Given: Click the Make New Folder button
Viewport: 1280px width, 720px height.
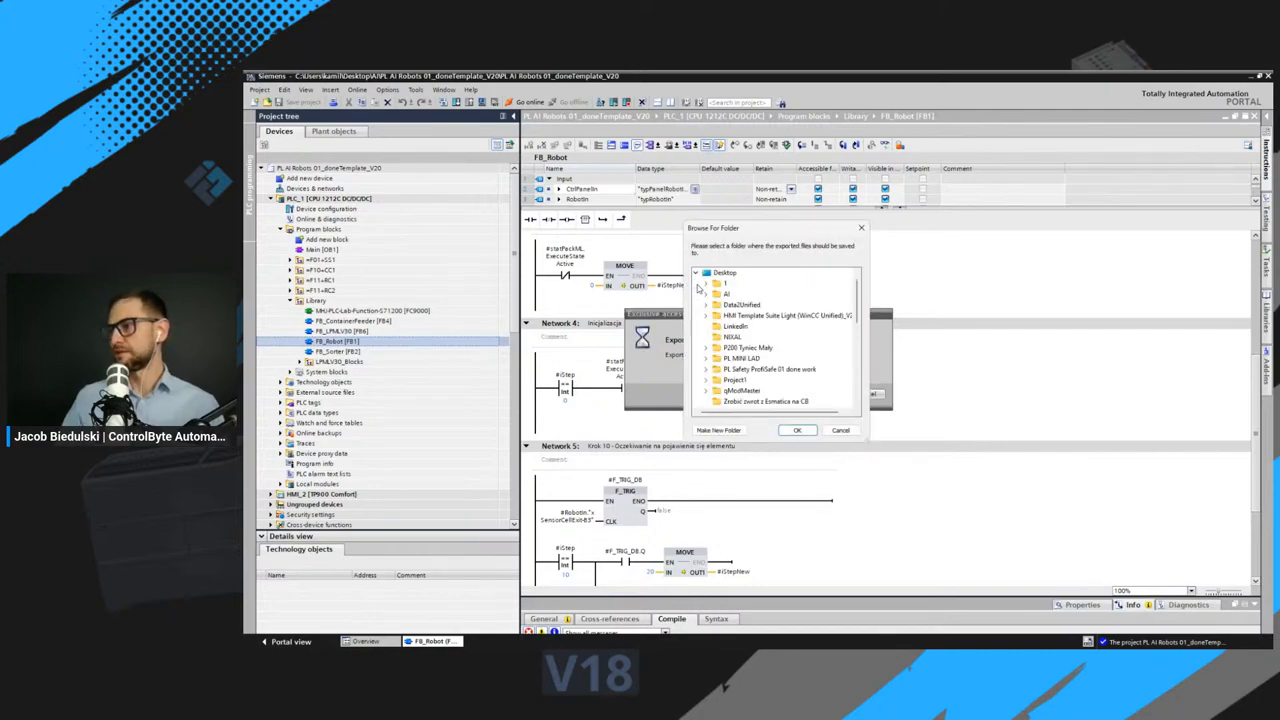Looking at the screenshot, I should [x=719, y=430].
